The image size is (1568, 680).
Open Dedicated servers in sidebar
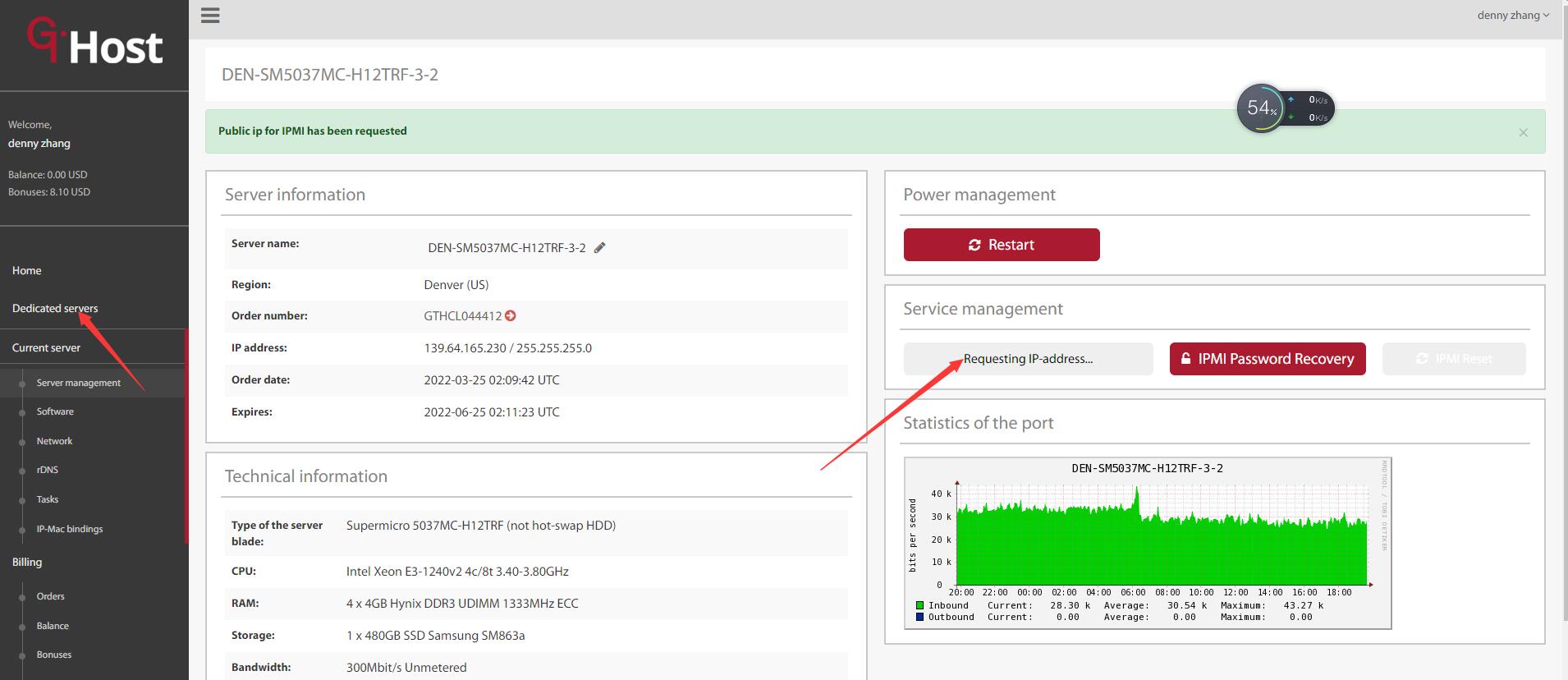coord(55,308)
